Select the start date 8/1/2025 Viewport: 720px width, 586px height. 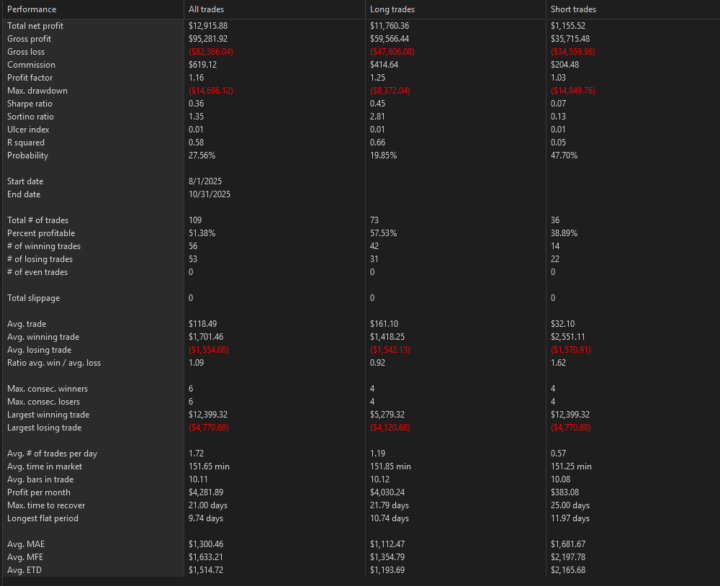[x=205, y=181]
